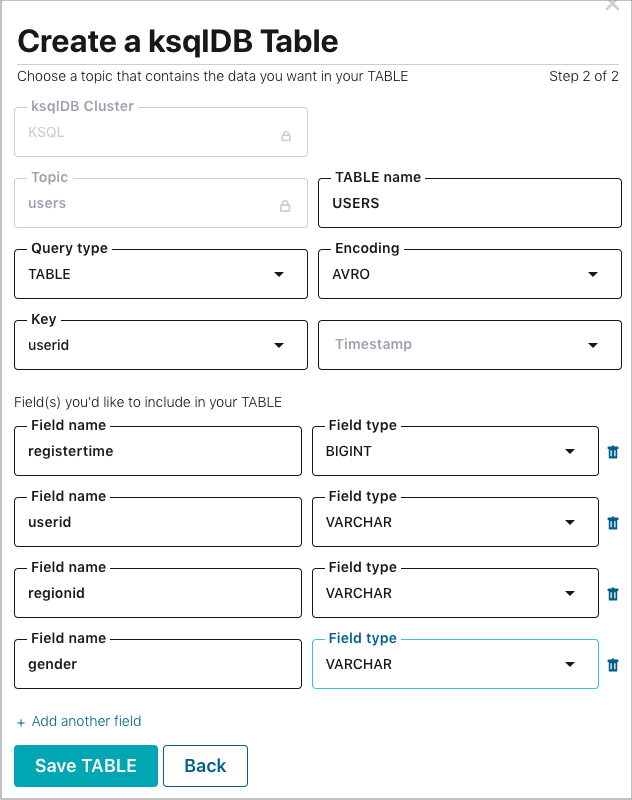Select the TABLE name input showing USERS

click(x=469, y=202)
